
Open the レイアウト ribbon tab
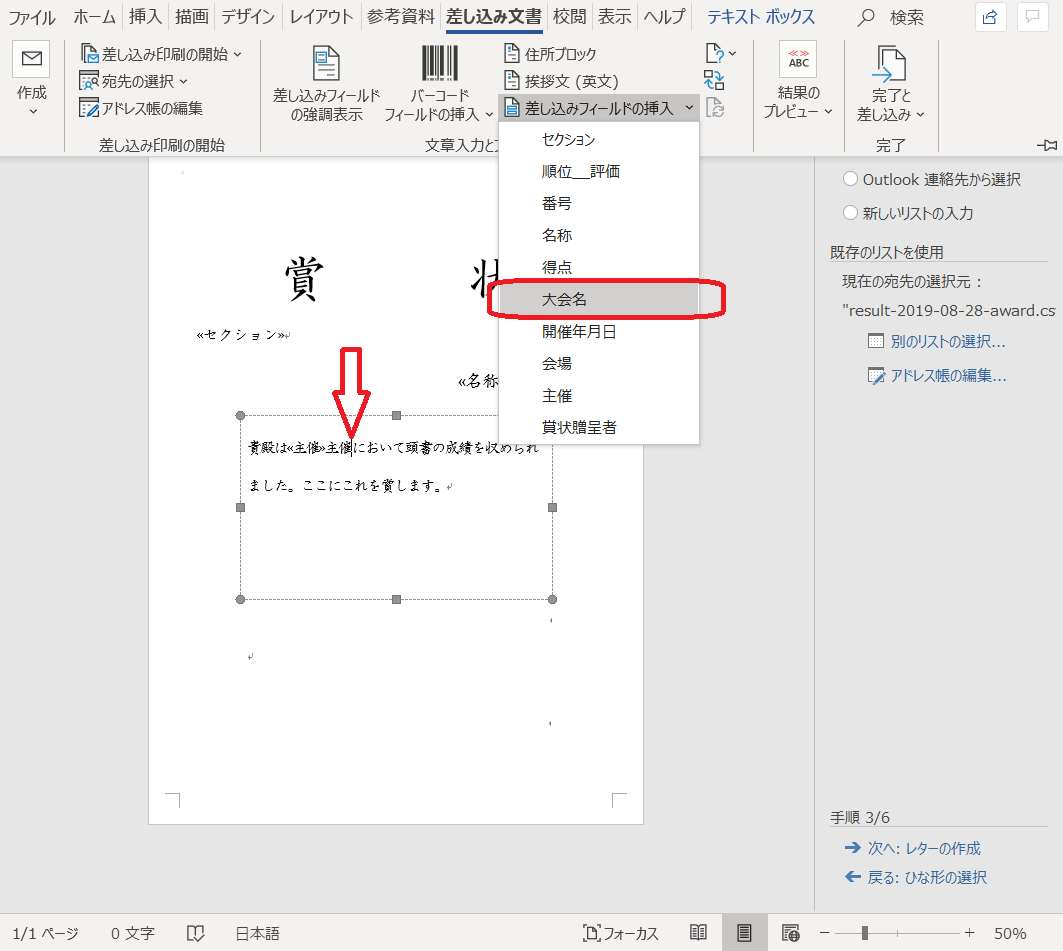pyautogui.click(x=320, y=17)
